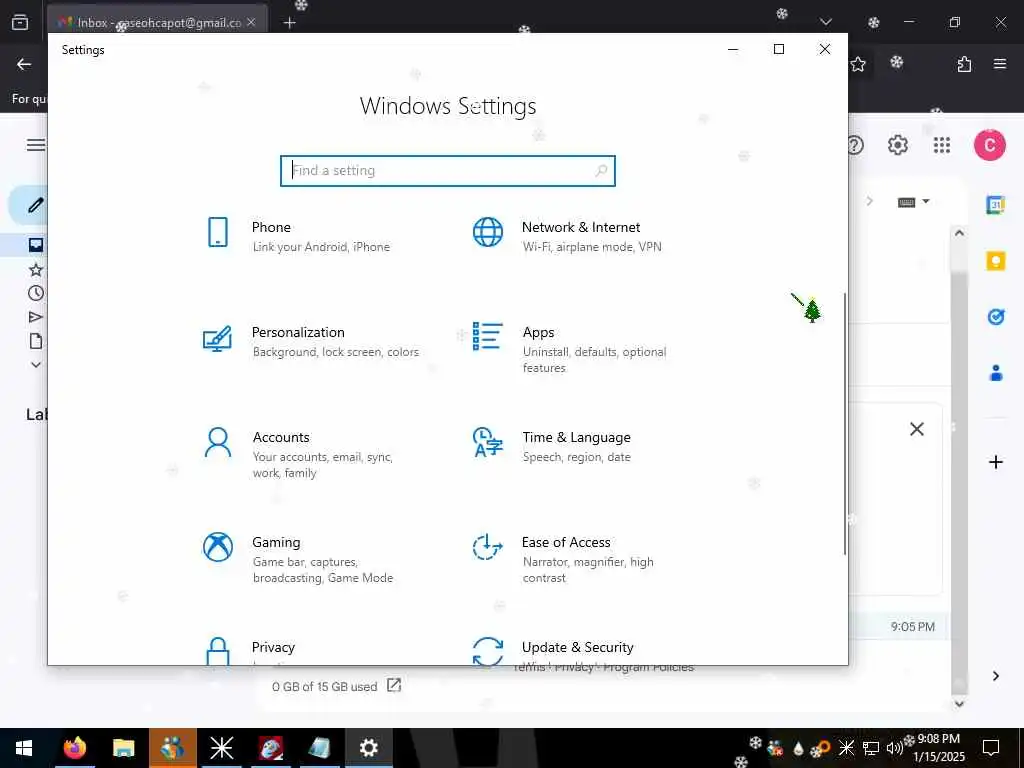This screenshot has width=1024, height=768.
Task: Open Google Keep side panel icon
Action: click(996, 261)
